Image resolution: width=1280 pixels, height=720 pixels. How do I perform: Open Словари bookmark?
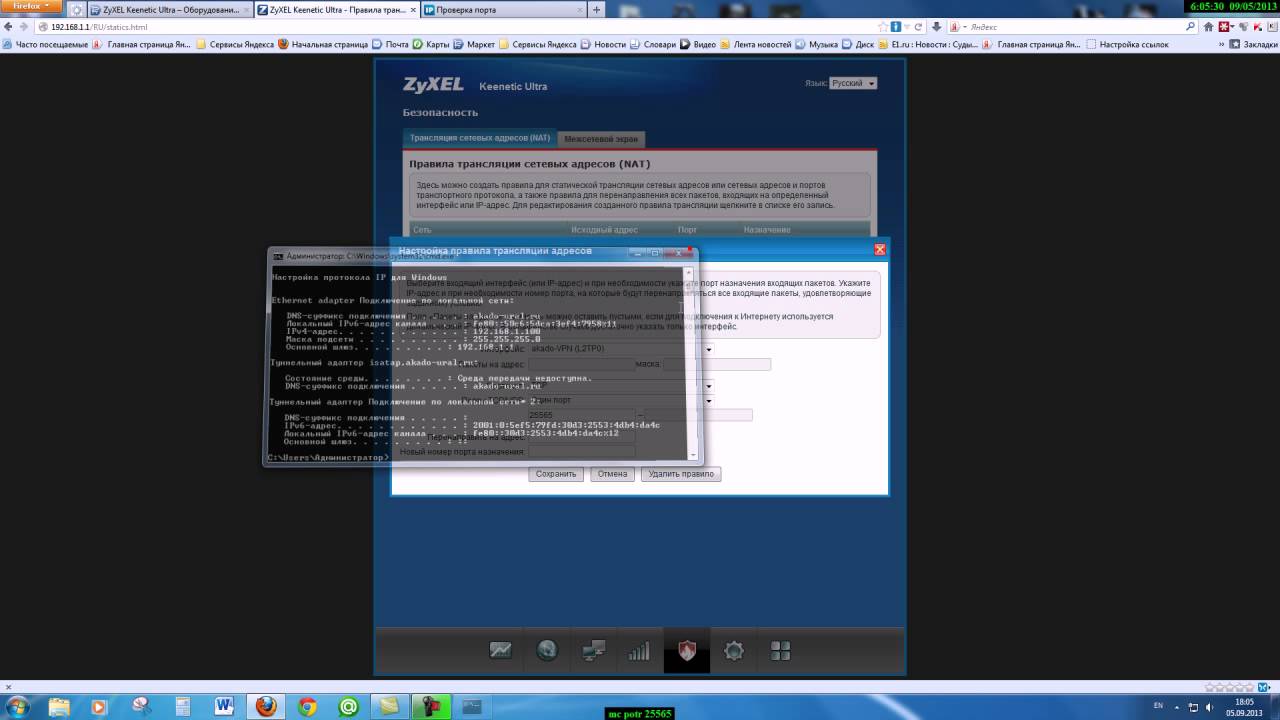pyautogui.click(x=653, y=44)
